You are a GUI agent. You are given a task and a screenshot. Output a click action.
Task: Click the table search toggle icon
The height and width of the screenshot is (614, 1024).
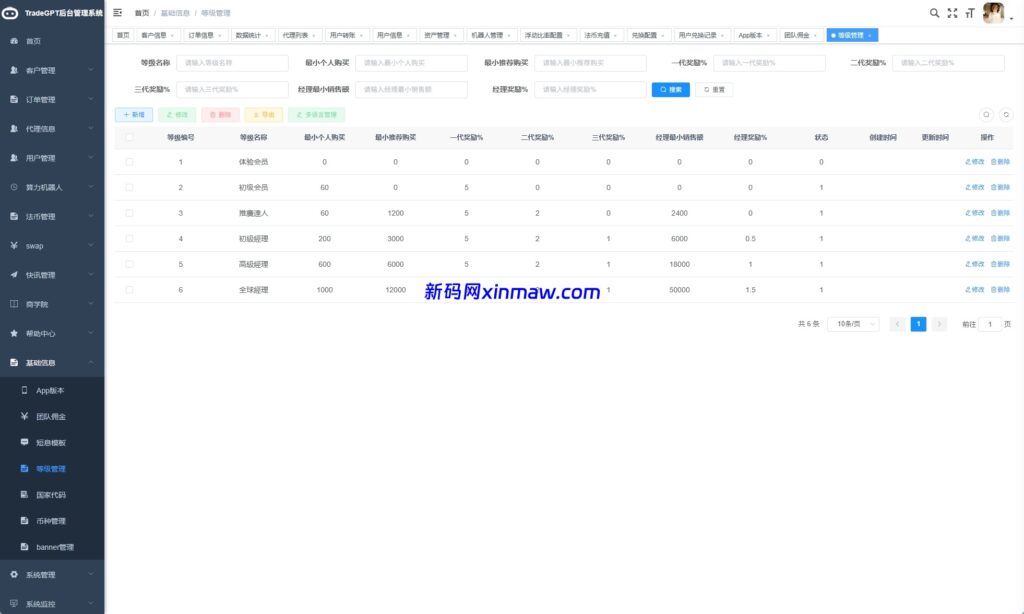coord(988,114)
